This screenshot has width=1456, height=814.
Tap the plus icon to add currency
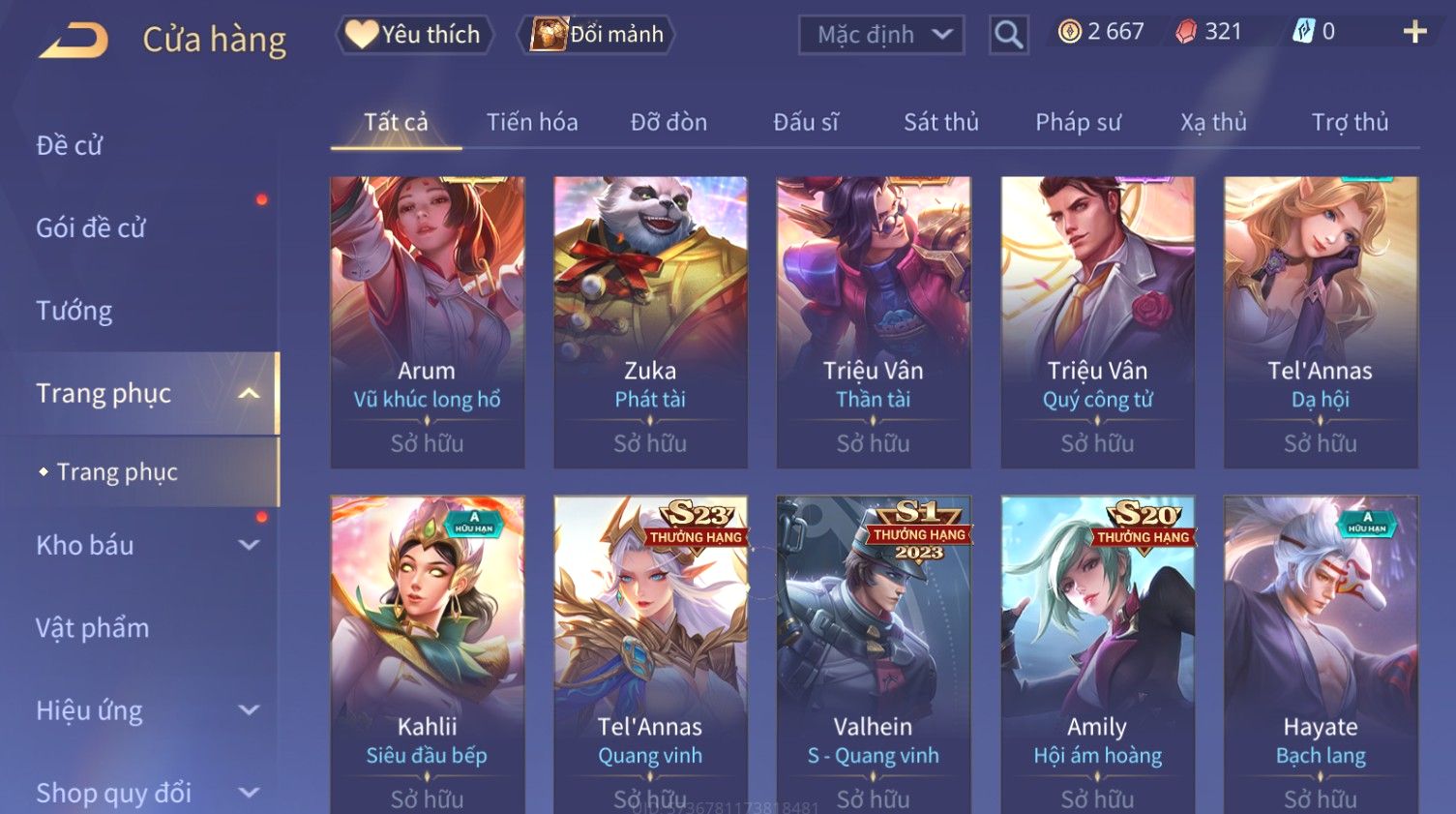(x=1414, y=32)
